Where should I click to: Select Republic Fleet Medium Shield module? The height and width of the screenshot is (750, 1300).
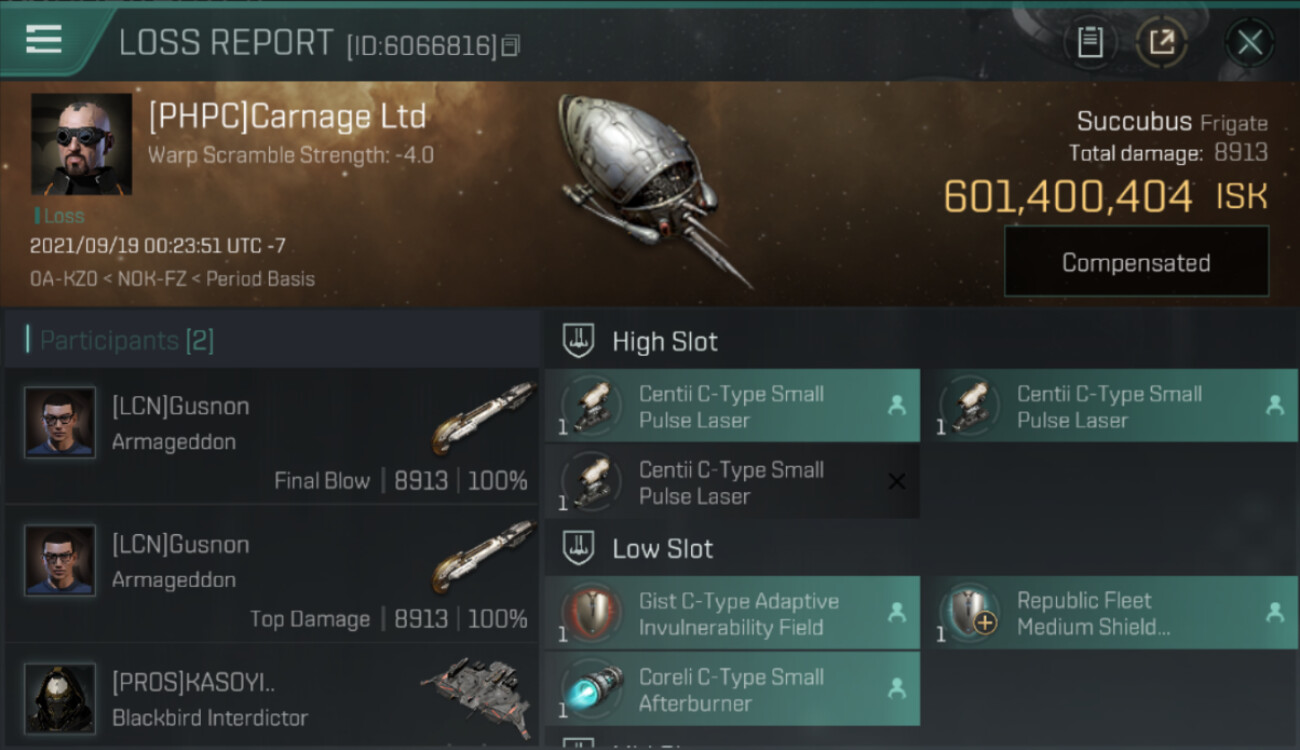click(1111, 613)
